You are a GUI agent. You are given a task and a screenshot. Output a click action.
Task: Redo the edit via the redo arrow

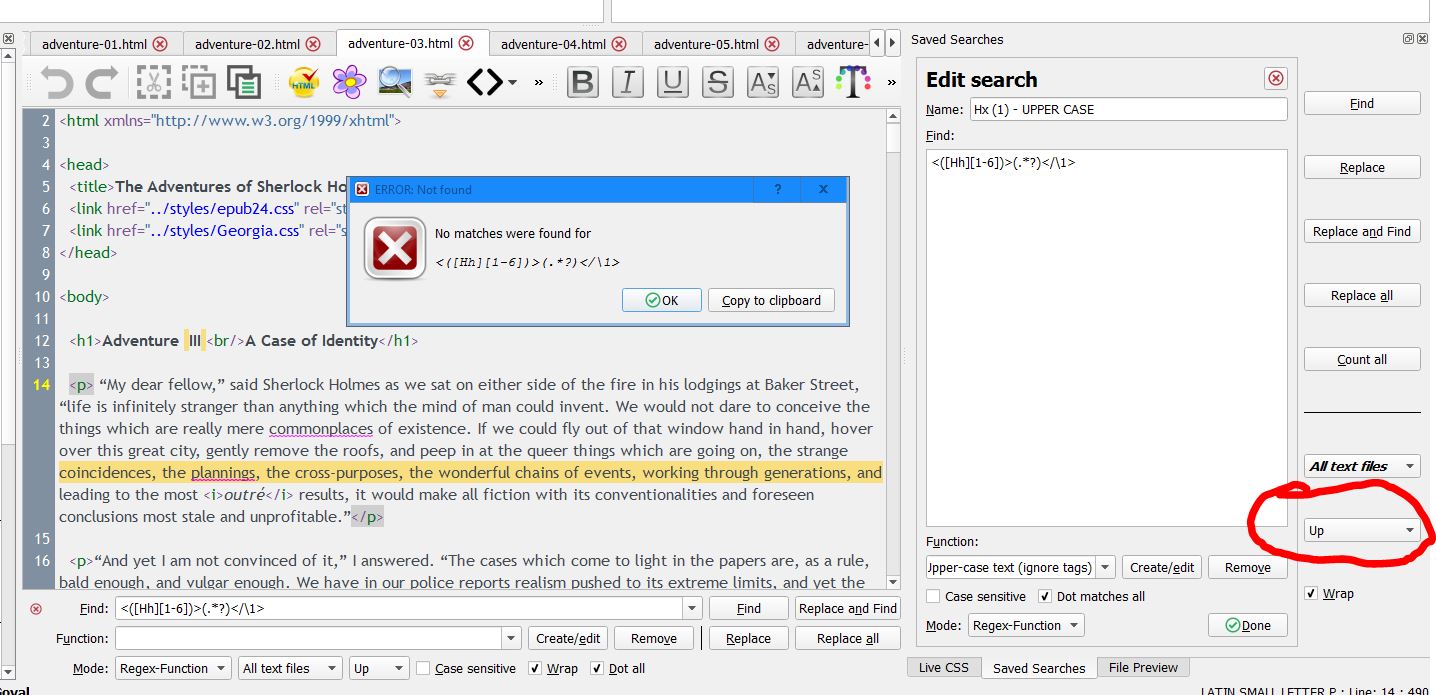pos(101,82)
